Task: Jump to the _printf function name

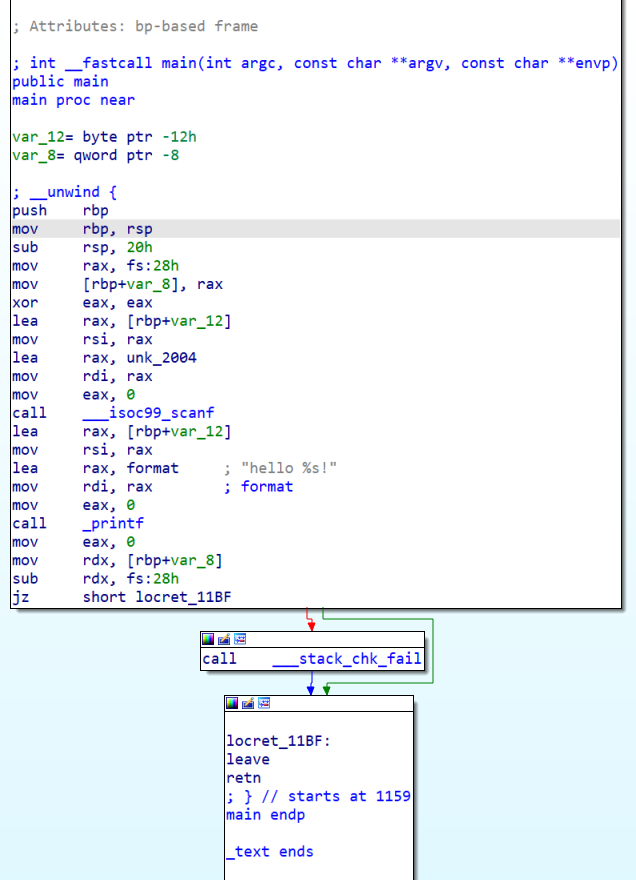Action: [x=113, y=524]
